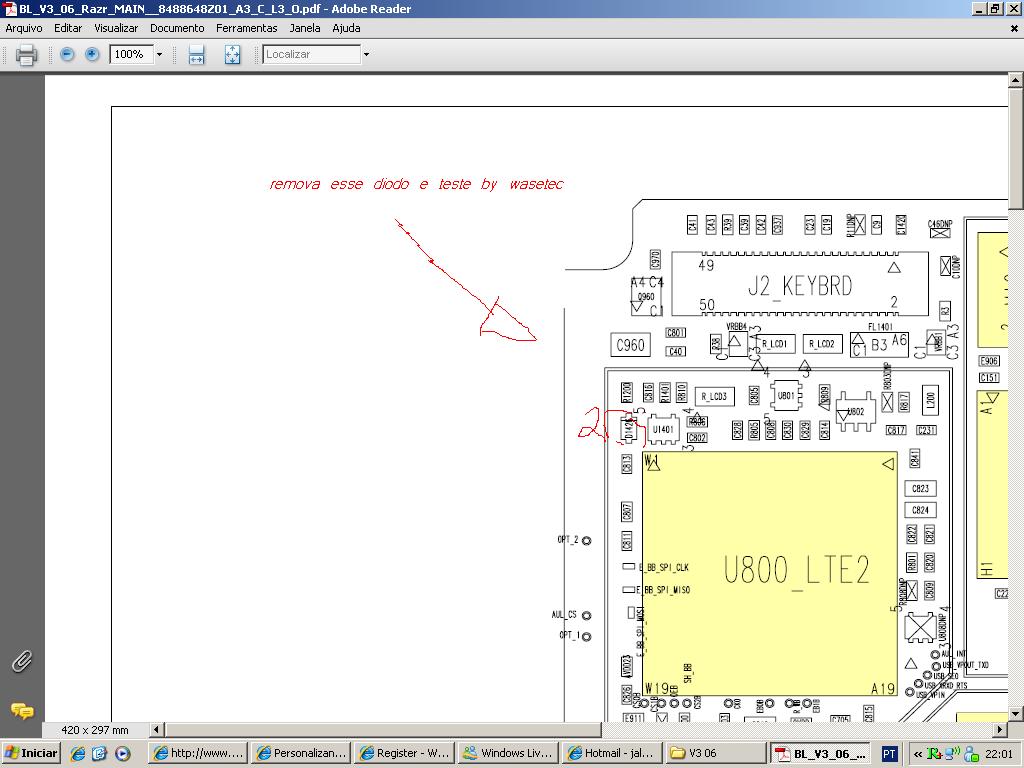
Task: Expand the Localizar search options dropdown
Action: click(366, 54)
